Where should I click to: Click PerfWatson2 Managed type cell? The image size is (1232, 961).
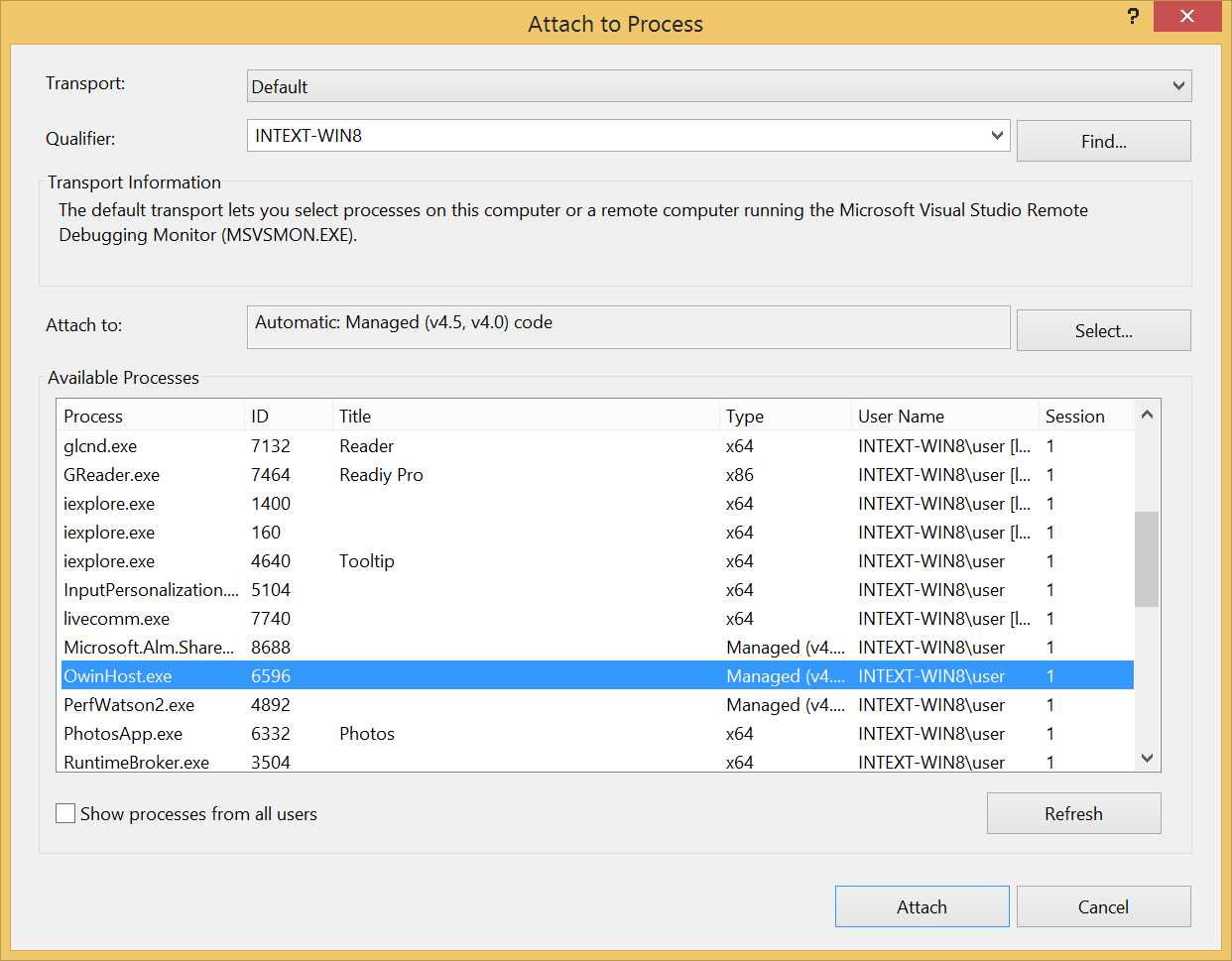786,705
